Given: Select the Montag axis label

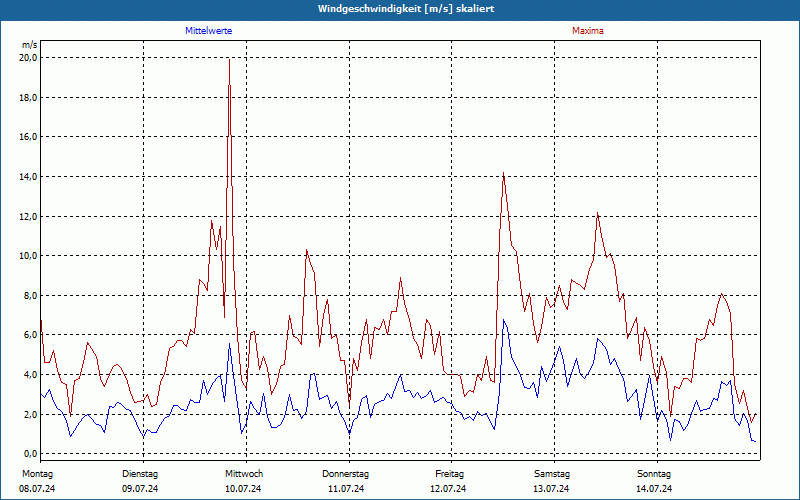Looking at the screenshot, I should pos(38,474).
